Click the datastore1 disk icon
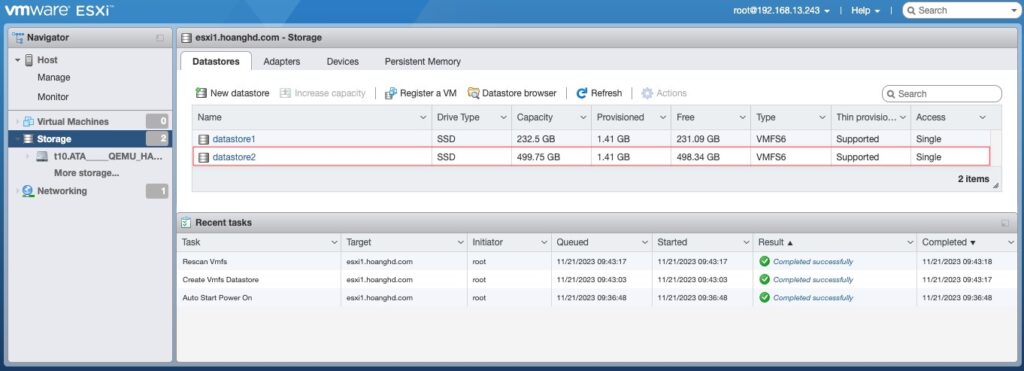 point(204,139)
